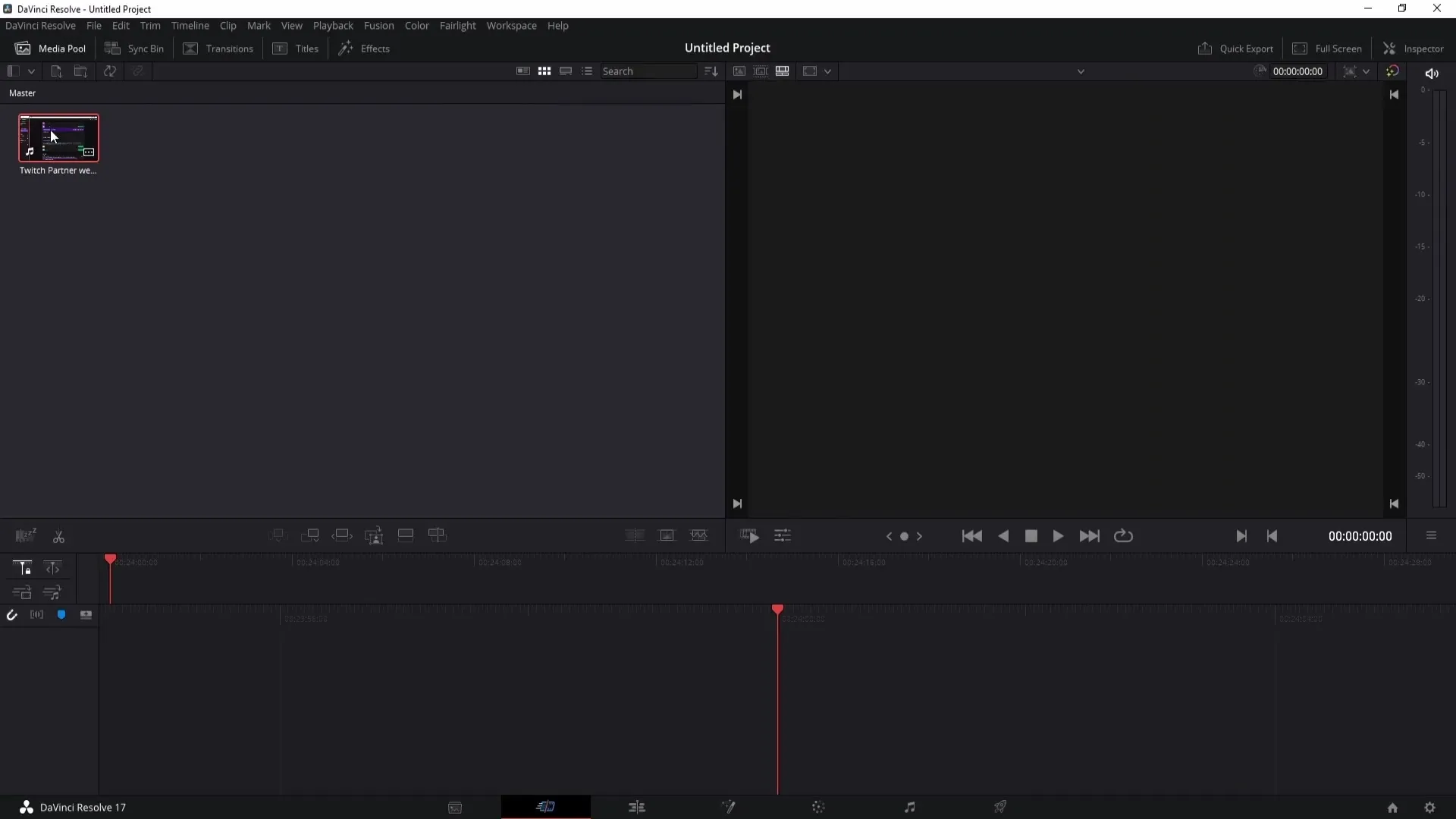The height and width of the screenshot is (819, 1456).
Task: Click the Sync Clips icon
Action: coord(110,71)
